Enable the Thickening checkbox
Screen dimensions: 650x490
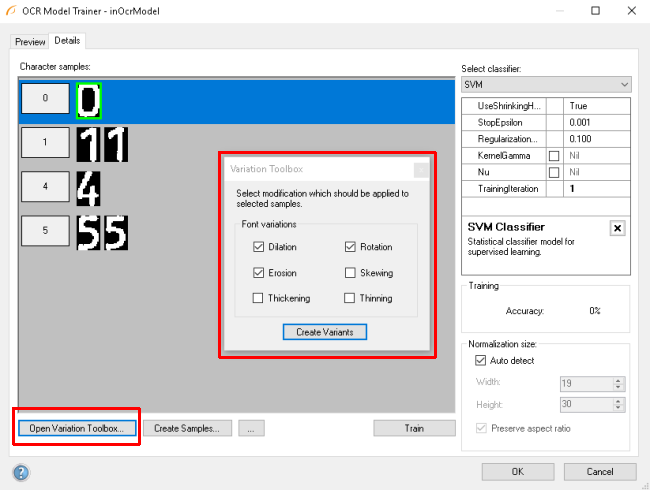259,298
